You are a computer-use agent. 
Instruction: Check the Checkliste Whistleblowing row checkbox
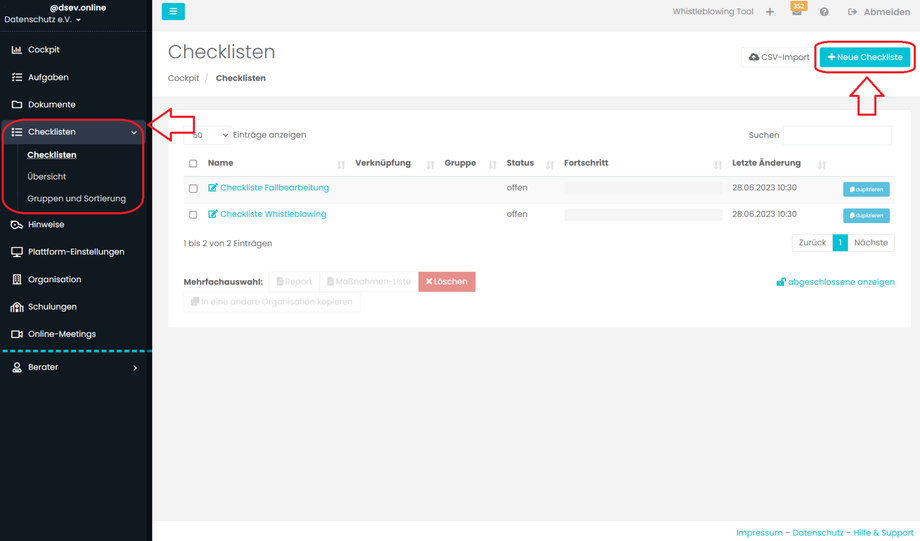click(x=194, y=214)
